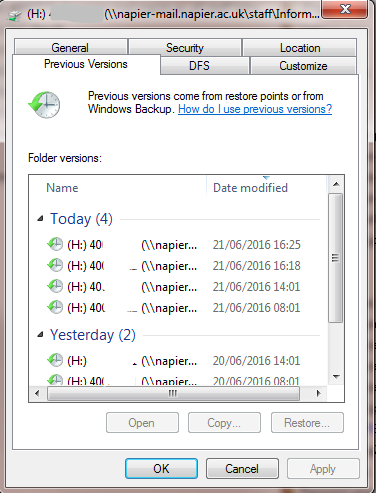The height and width of the screenshot is (493, 376).
Task: Switch to the Security tab
Action: [x=185, y=48]
